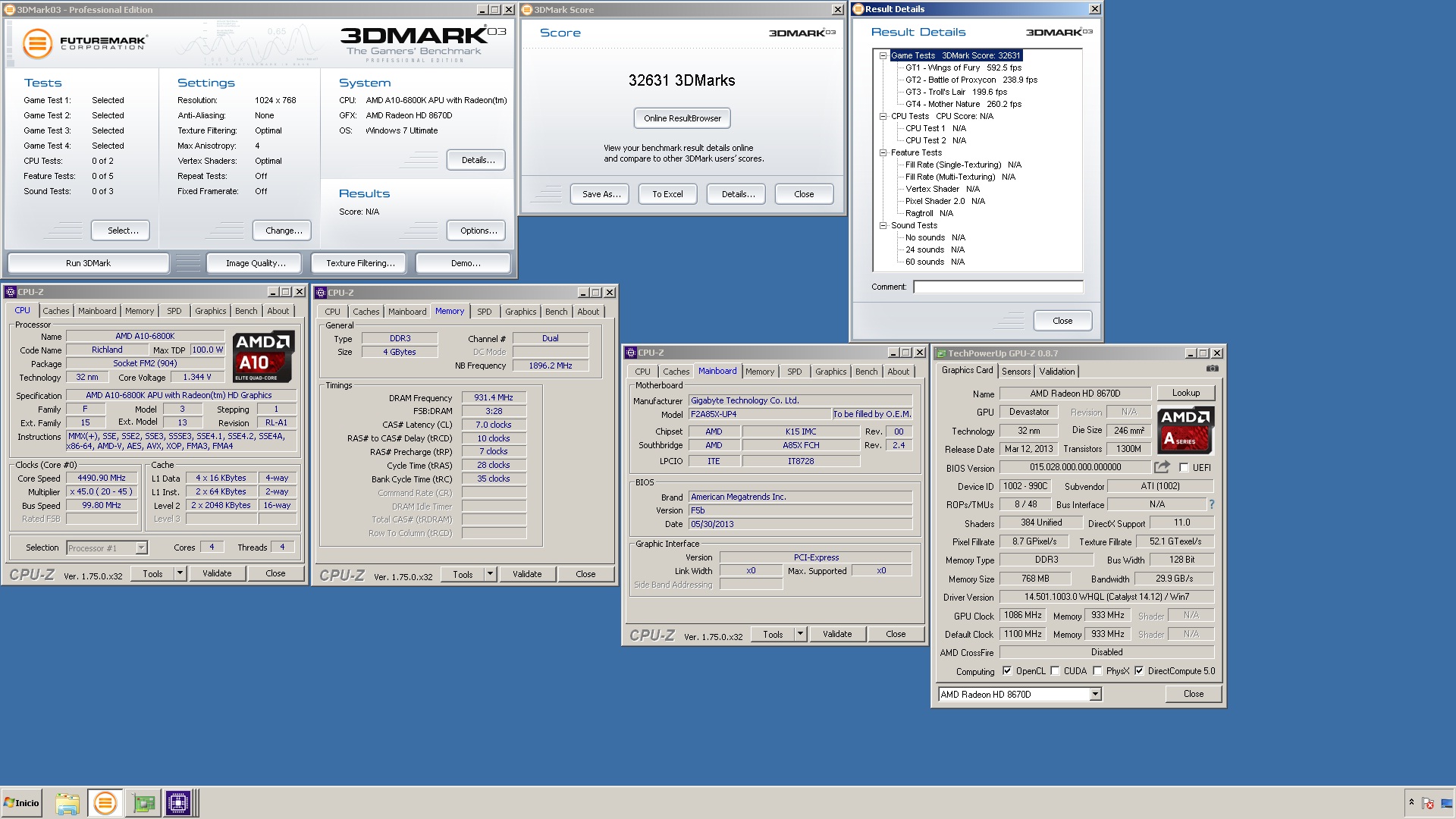1456x819 pixels.
Task: Open the Inicio start button
Action: tap(21, 802)
